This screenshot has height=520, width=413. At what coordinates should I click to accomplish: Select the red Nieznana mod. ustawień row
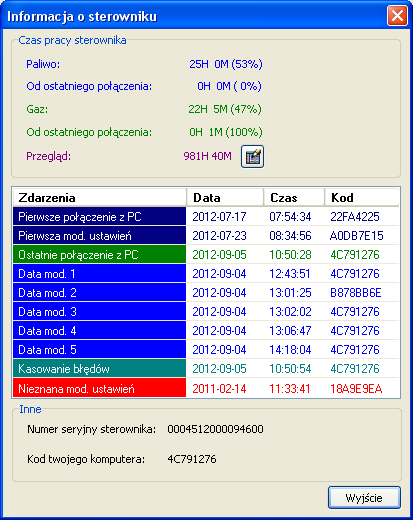click(206, 388)
